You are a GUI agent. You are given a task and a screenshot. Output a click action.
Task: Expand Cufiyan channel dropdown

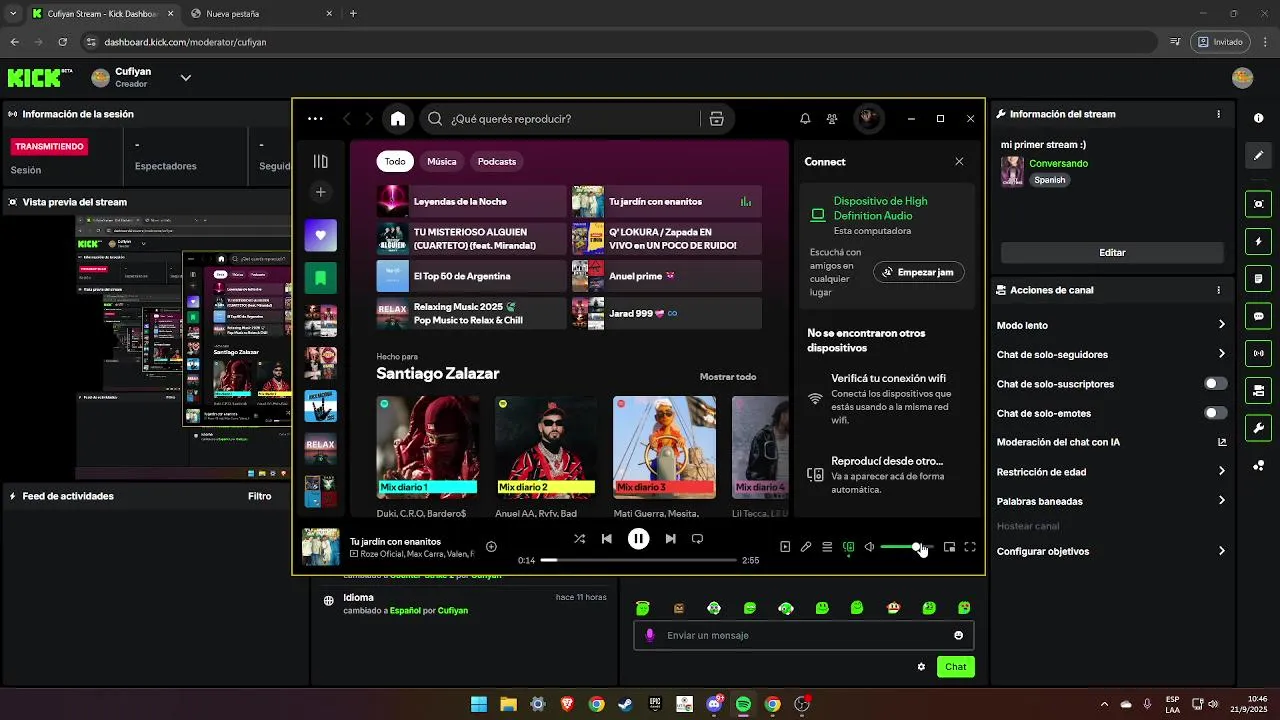[185, 77]
